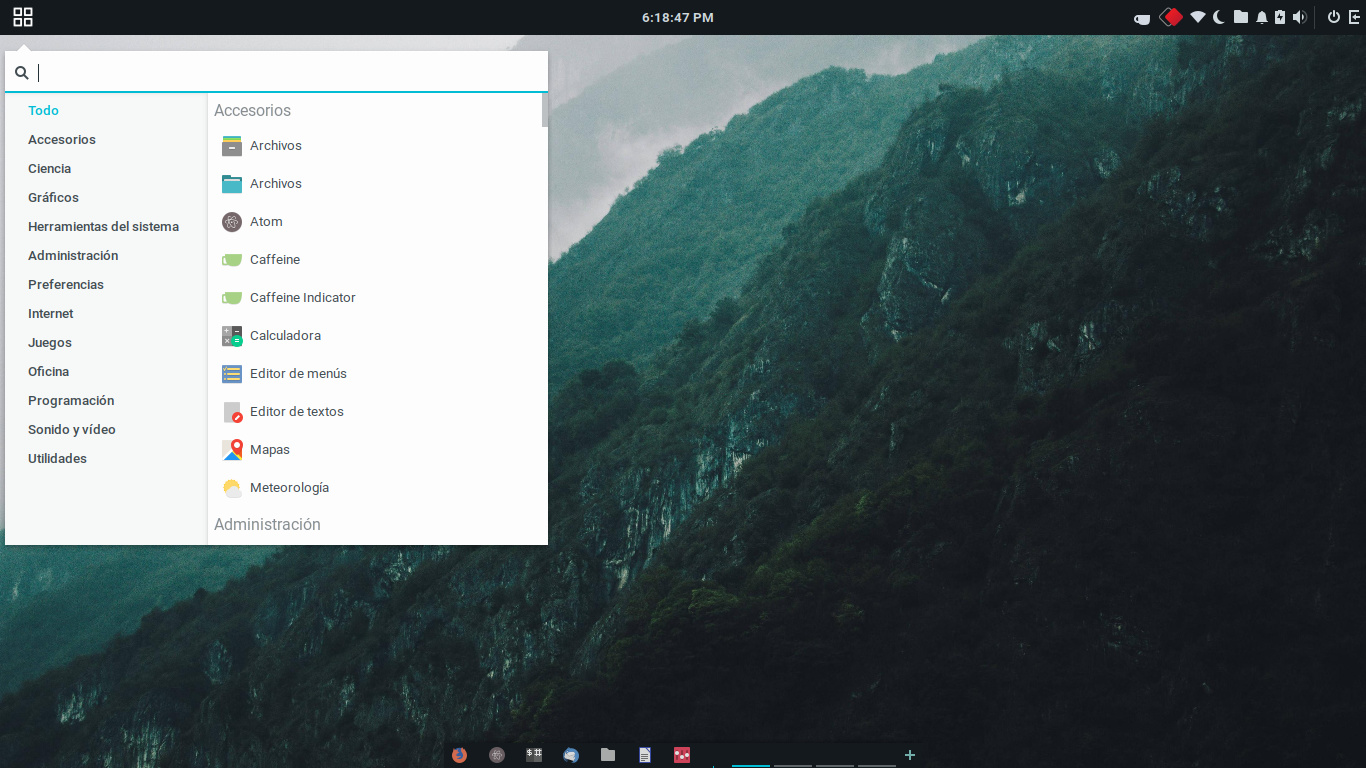This screenshot has height=768, width=1366.
Task: Open the notifications bell in the panel
Action: [1261, 17]
